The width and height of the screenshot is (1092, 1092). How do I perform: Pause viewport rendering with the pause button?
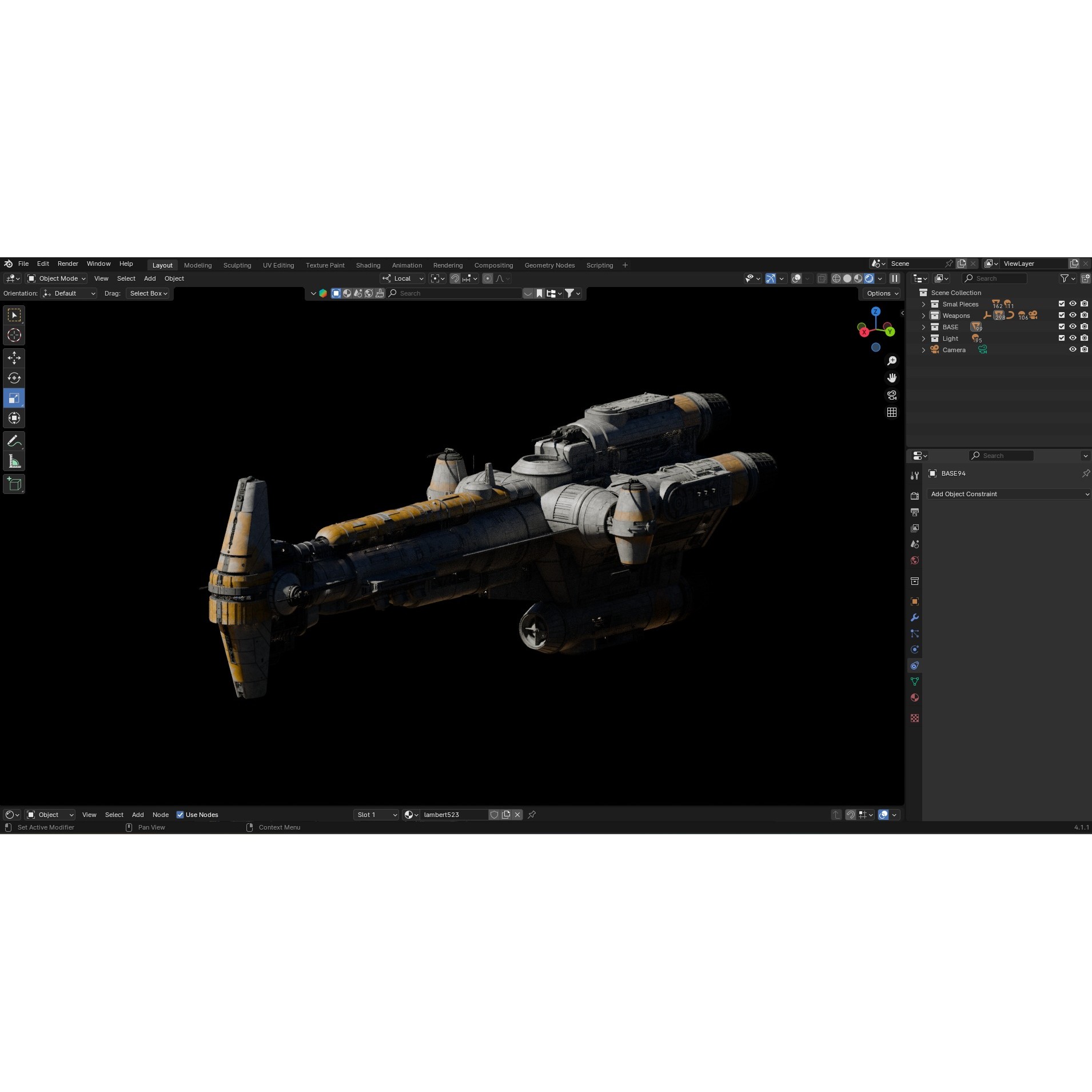(895, 278)
